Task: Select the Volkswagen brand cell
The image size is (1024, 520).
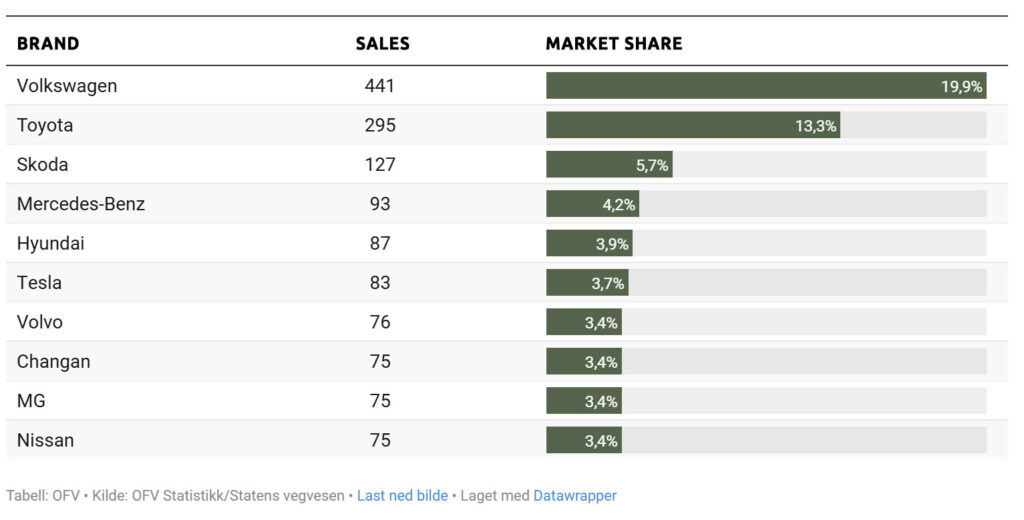Action: pyautogui.click(x=67, y=86)
